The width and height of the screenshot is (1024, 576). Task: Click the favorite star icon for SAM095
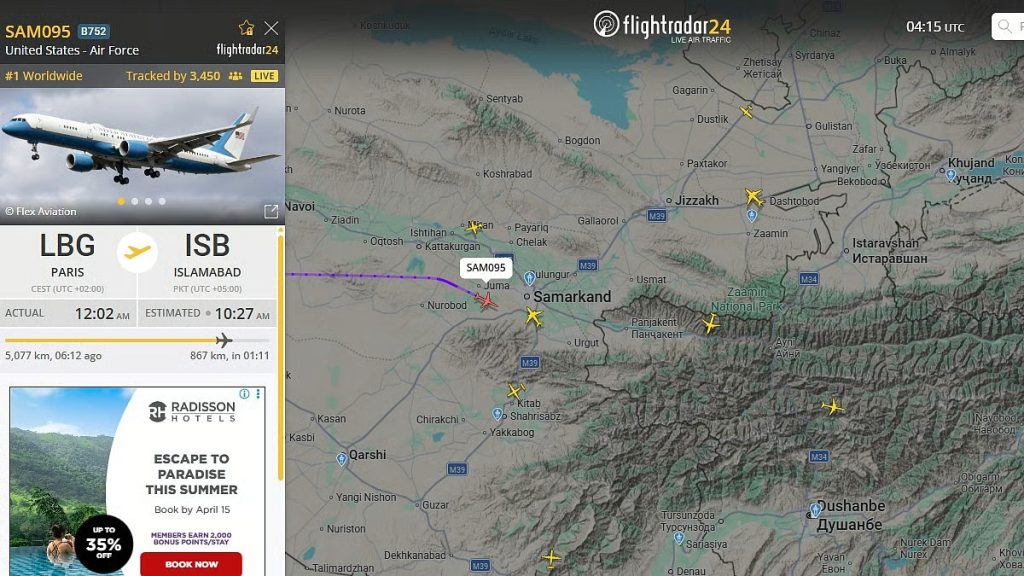point(246,28)
